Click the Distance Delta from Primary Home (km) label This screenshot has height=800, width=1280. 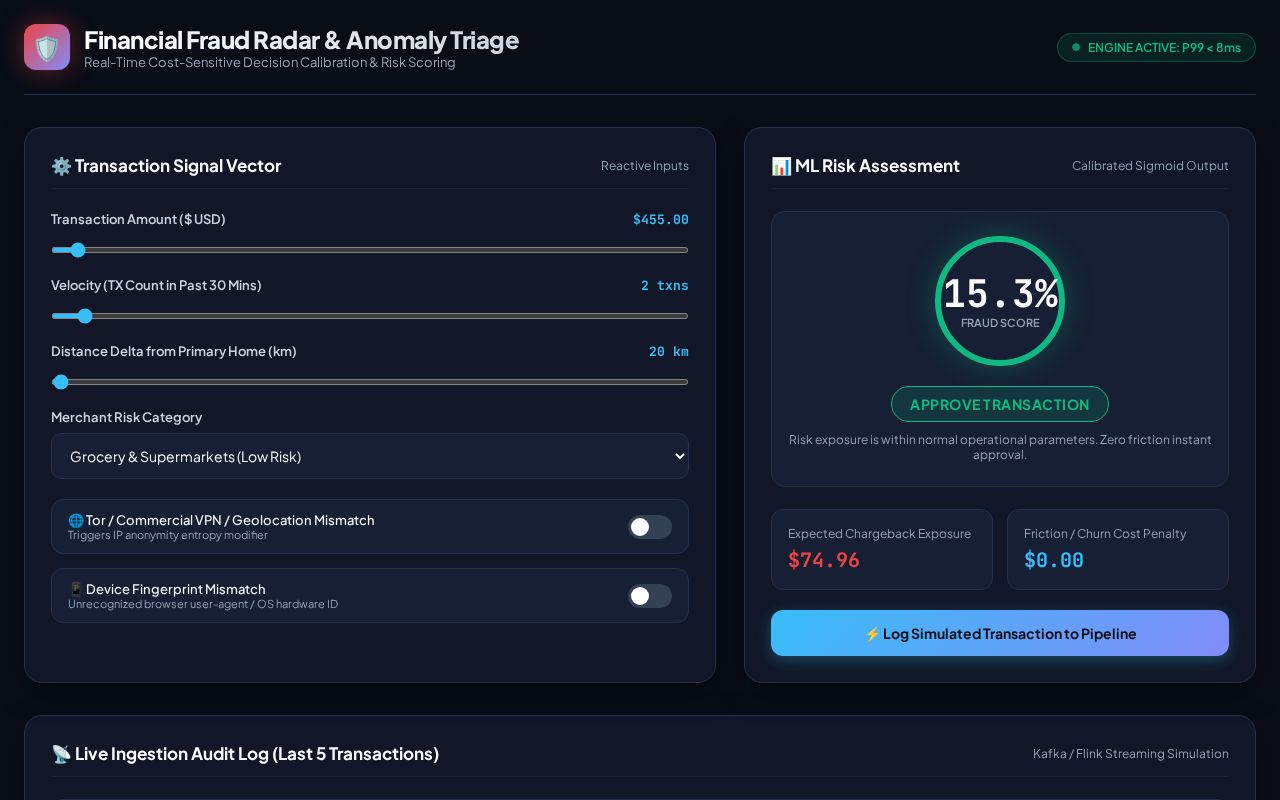click(x=174, y=351)
